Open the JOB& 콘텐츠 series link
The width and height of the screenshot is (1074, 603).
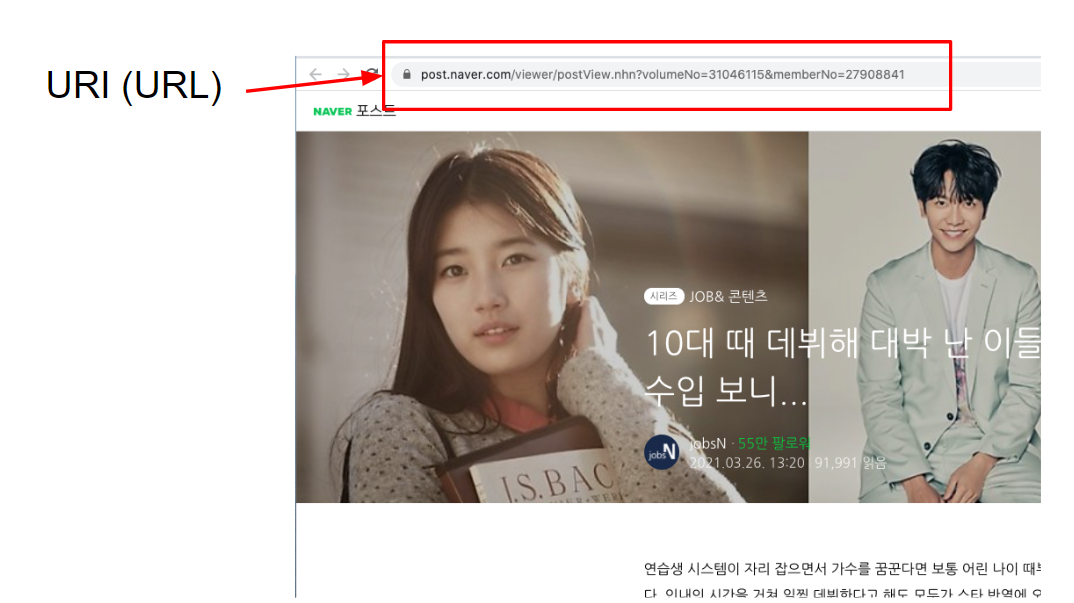click(x=728, y=296)
